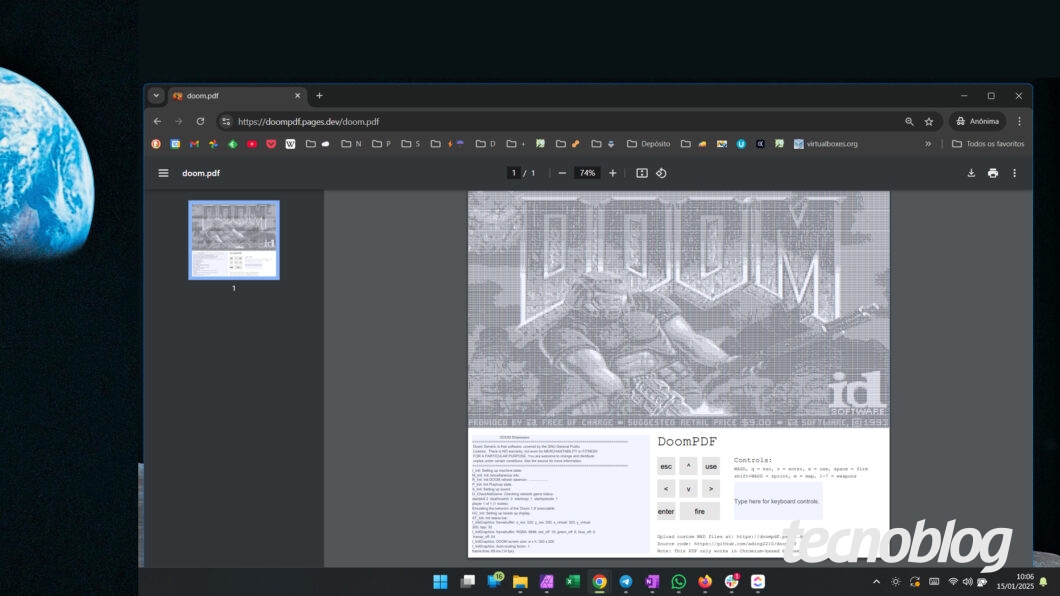Viewport: 1060px width, 596px height.
Task: Reload the doom.pdf page
Action: pyautogui.click(x=199, y=121)
